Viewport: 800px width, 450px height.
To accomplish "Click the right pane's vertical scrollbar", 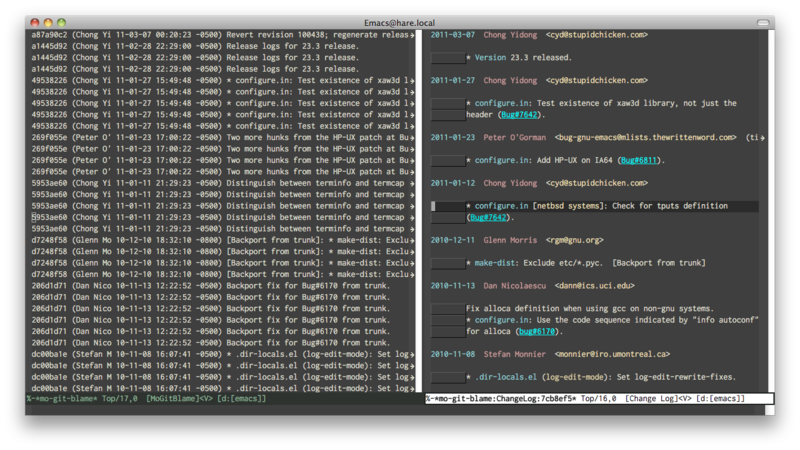I will pos(771,211).
